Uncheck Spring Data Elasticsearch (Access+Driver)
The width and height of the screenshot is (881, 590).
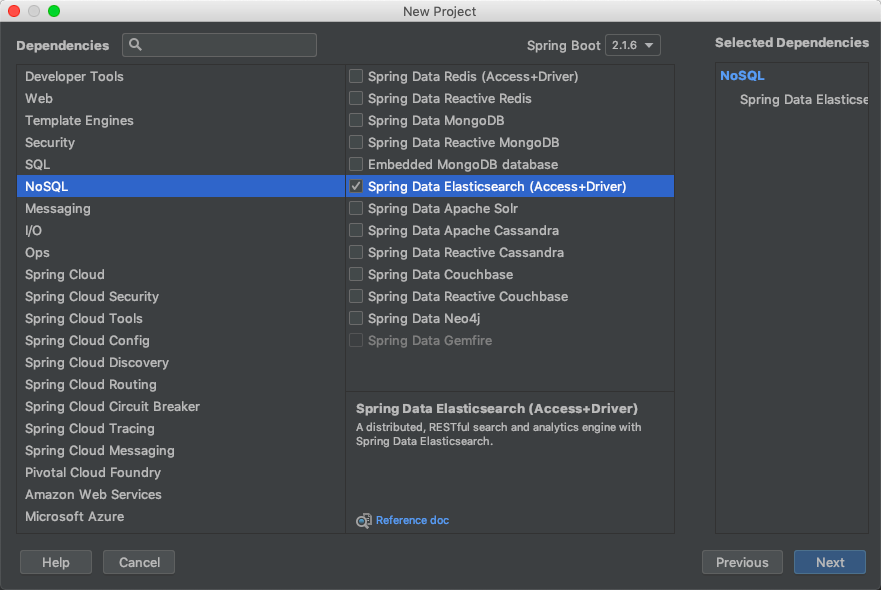pos(356,186)
